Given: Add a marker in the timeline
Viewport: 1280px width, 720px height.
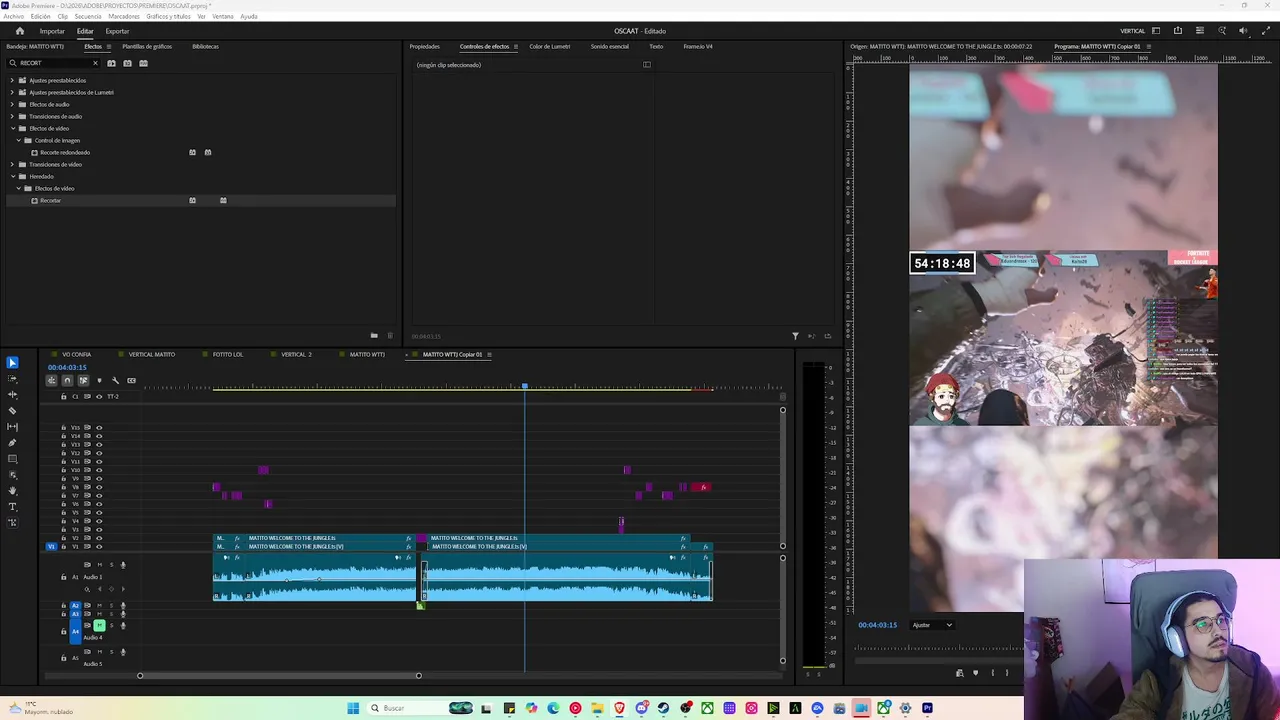Looking at the screenshot, I should coord(99,380).
